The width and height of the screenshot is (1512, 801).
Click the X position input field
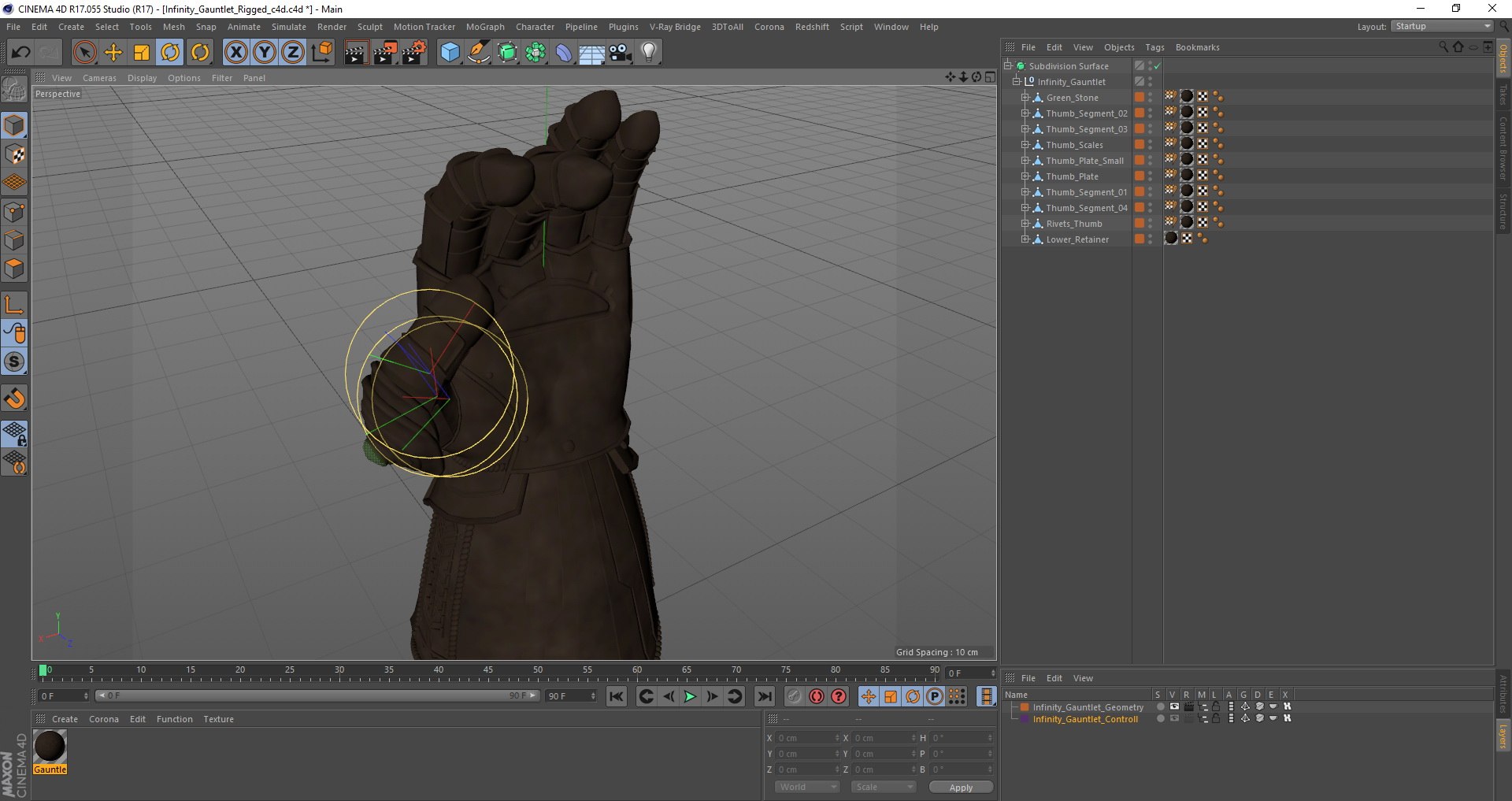tap(806, 738)
